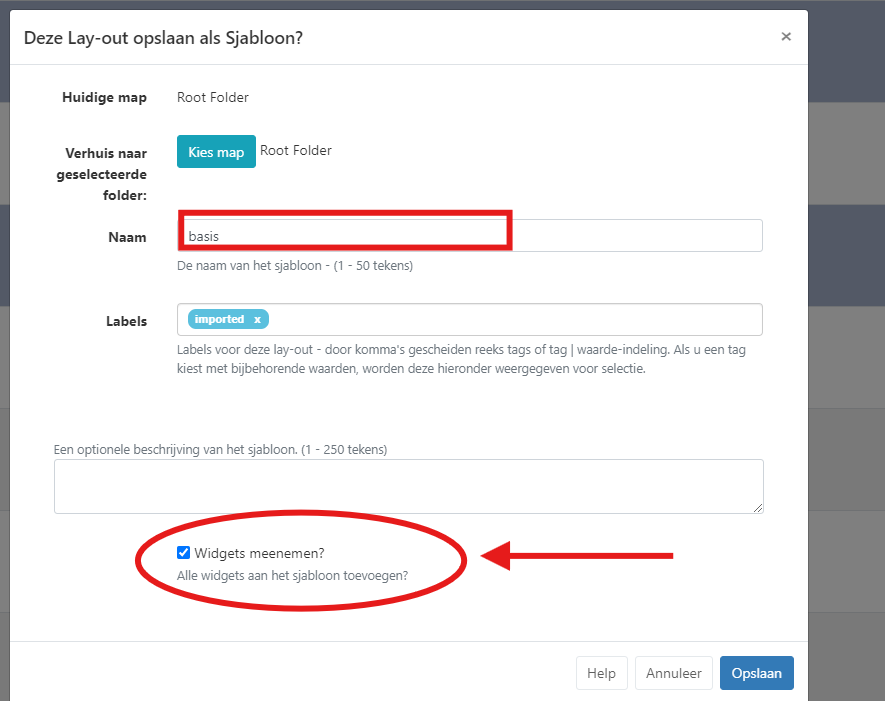Close the Sjabloon dialog with the X
Image resolution: width=885 pixels, height=701 pixels.
point(786,37)
